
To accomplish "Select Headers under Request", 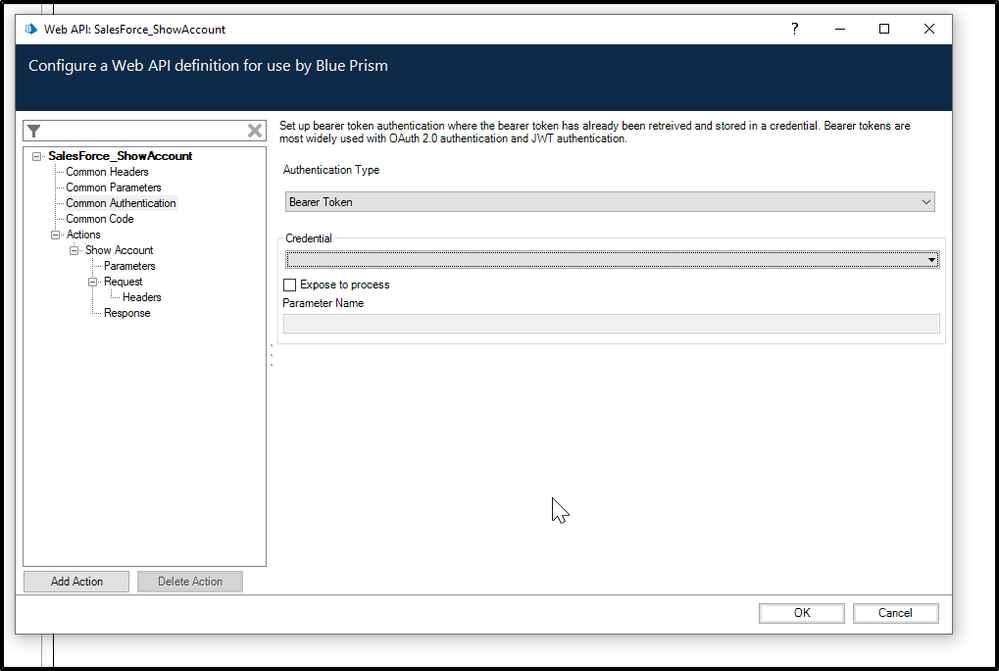I will point(141,298).
